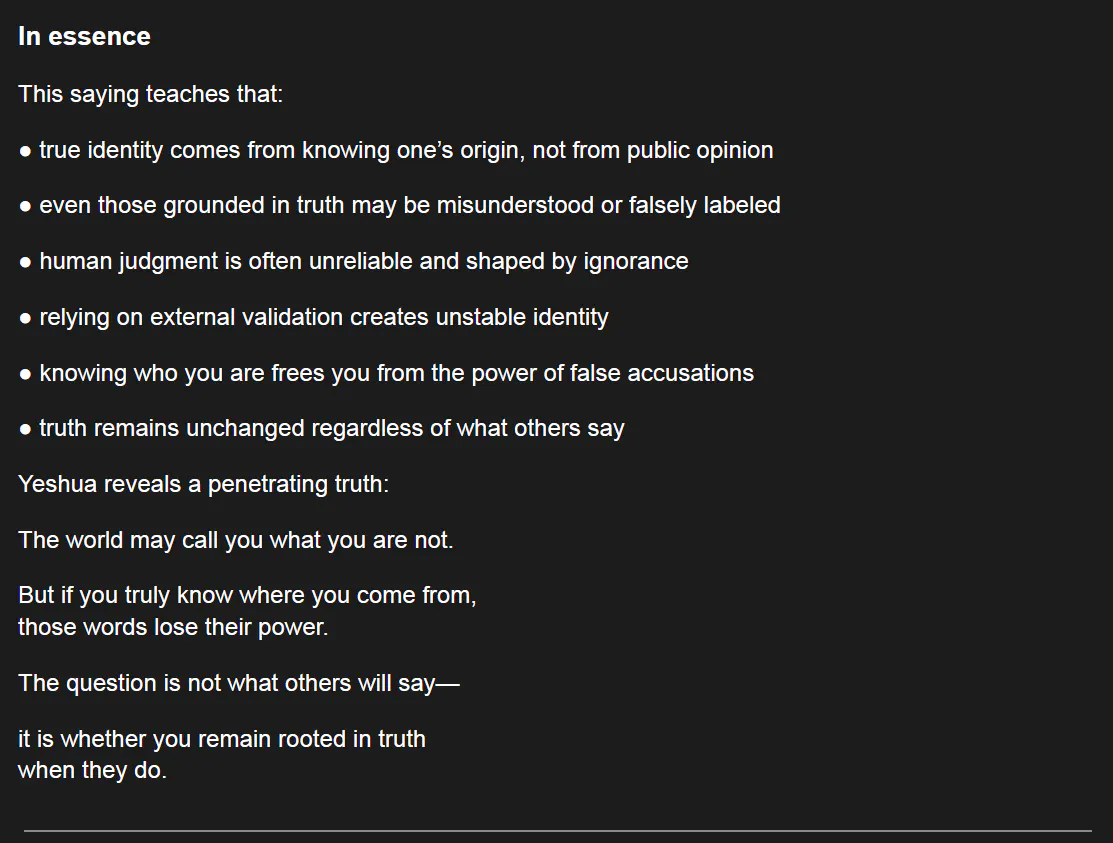Click the word "Yeshua"
Screen dimensions: 1113x843
pyautogui.click(x=57, y=485)
